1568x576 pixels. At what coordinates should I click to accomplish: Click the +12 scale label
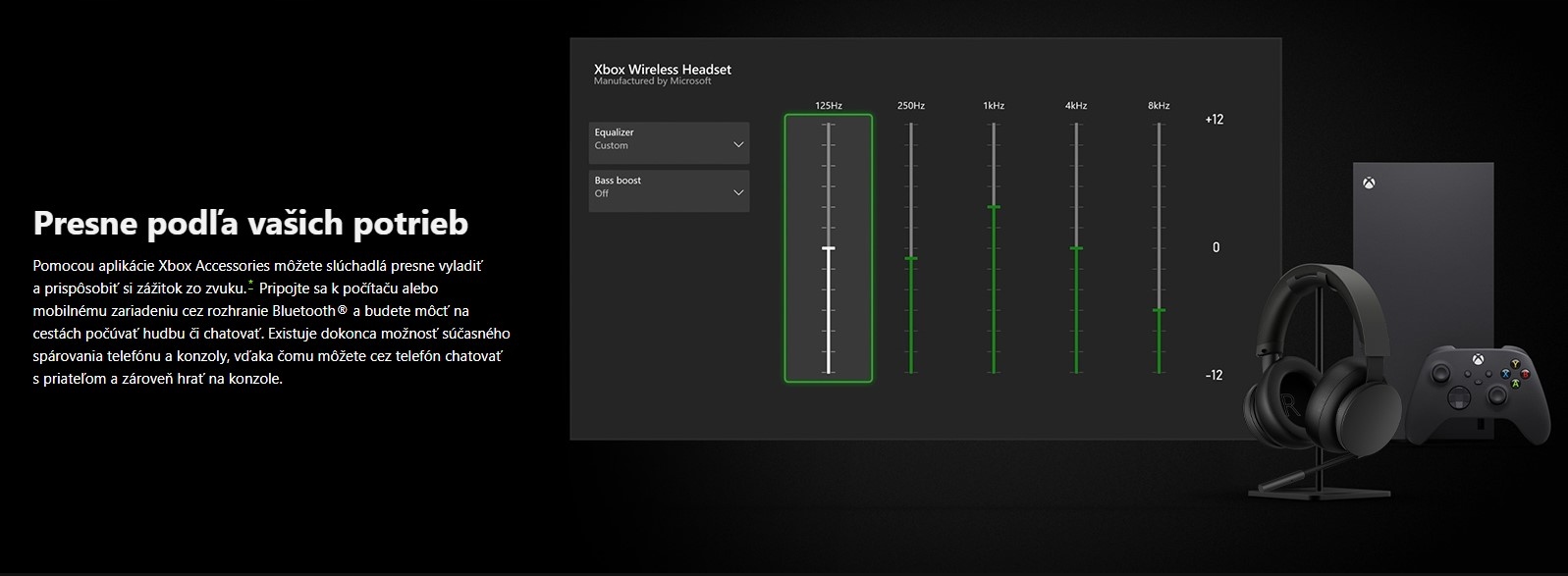(x=1214, y=120)
